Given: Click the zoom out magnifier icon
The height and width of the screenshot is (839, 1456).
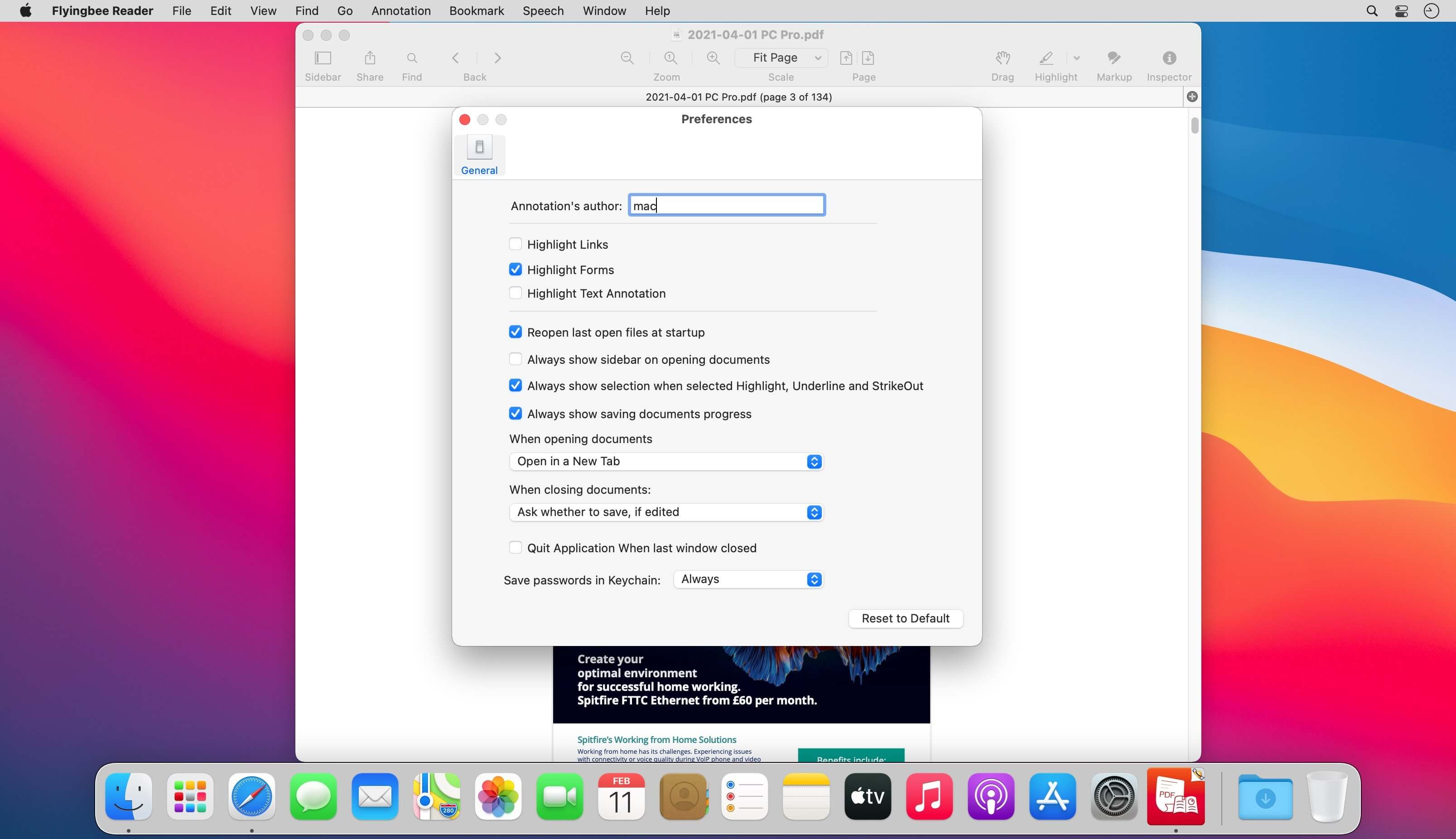Looking at the screenshot, I should 627,58.
